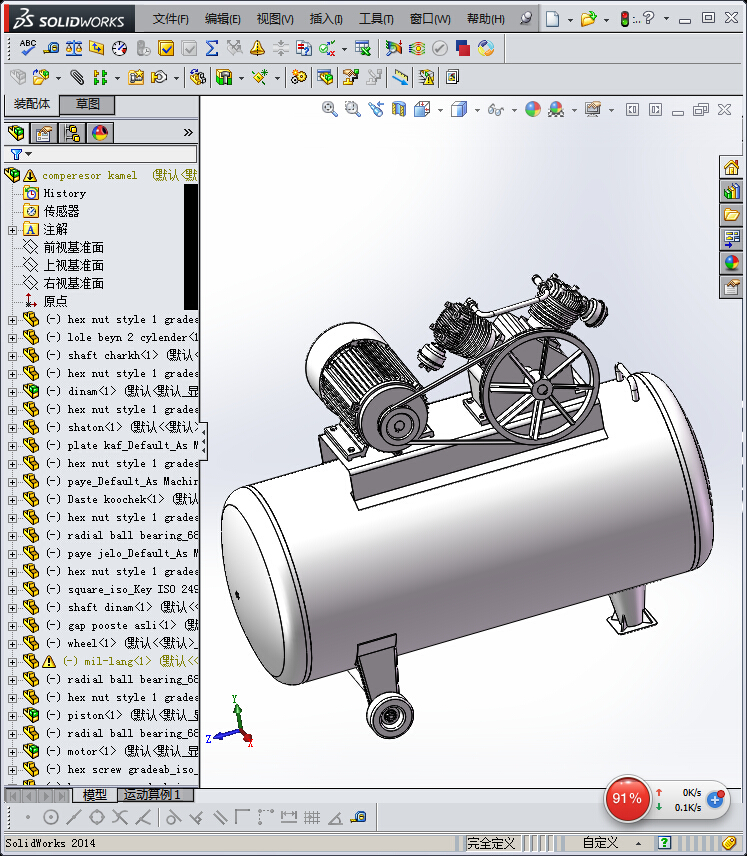The width and height of the screenshot is (747, 856).
Task: Select the 前视基准面 plane
Action: click(x=73, y=248)
